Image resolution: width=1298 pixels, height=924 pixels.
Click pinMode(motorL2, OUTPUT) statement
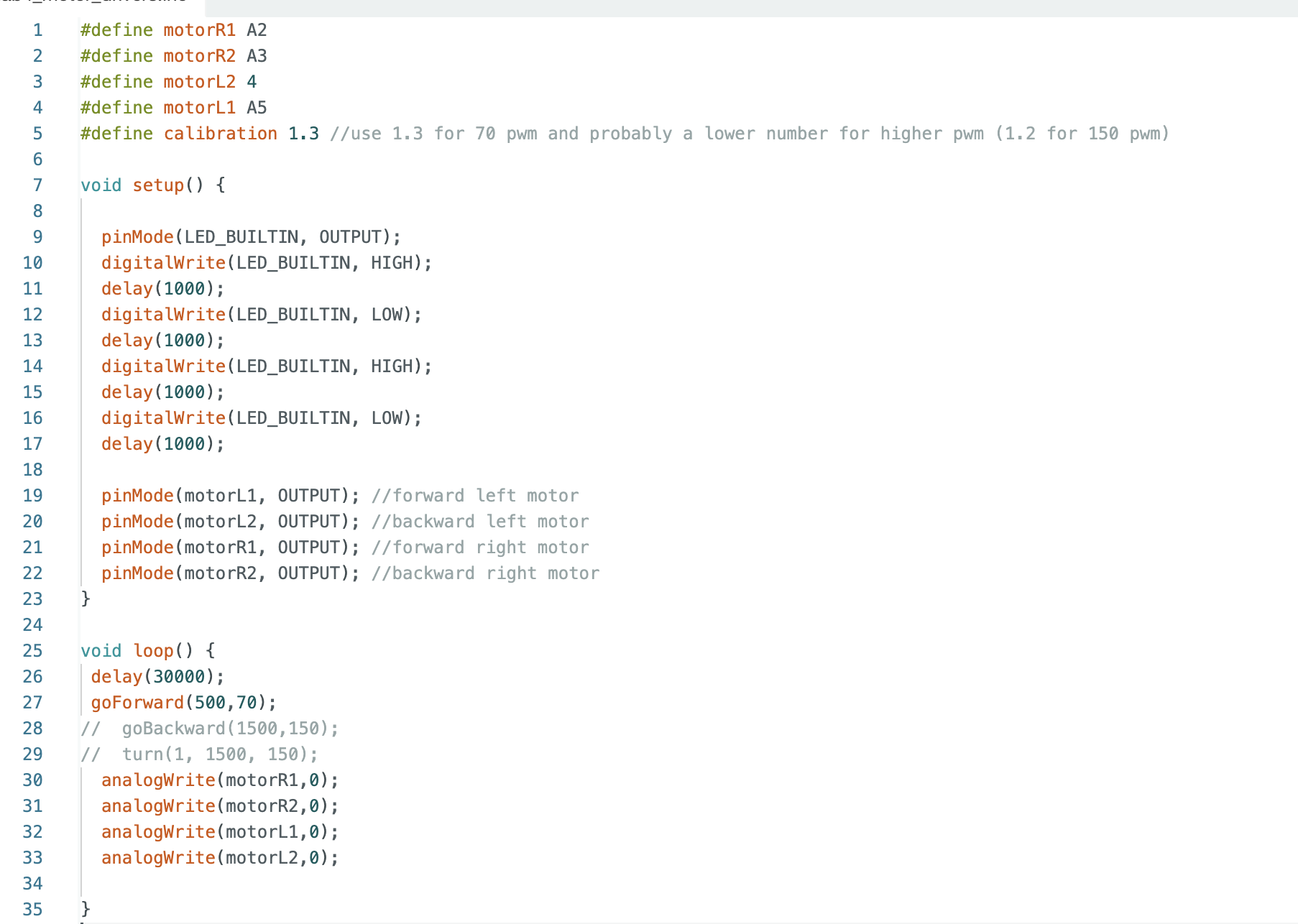tap(230, 522)
